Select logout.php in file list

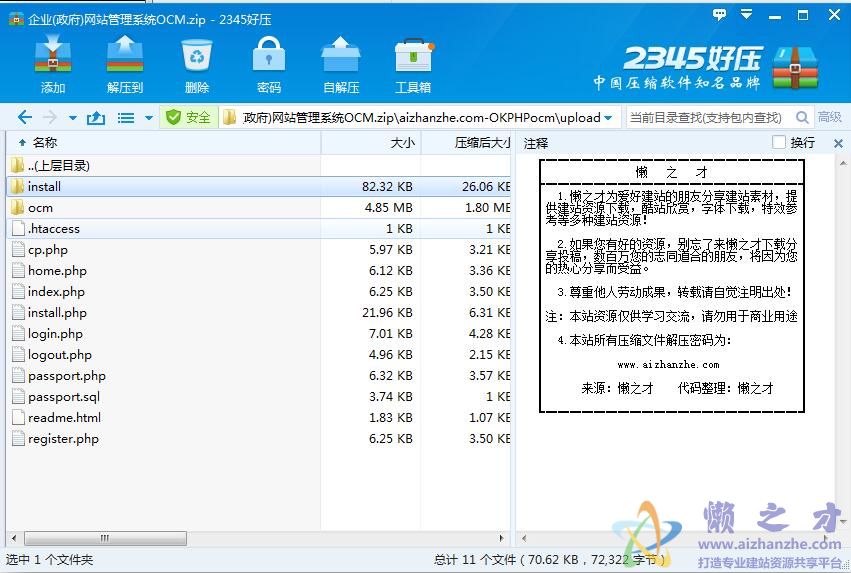click(258, 355)
